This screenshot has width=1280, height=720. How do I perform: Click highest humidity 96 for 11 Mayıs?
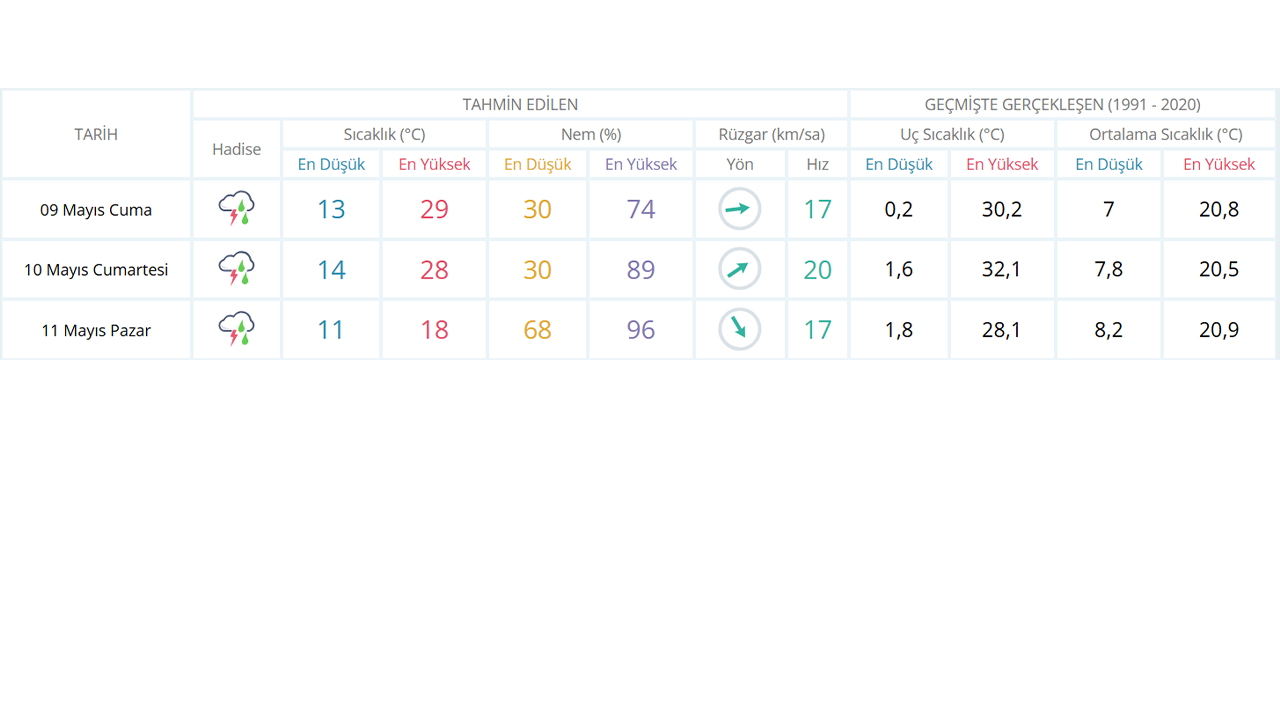[x=641, y=329]
